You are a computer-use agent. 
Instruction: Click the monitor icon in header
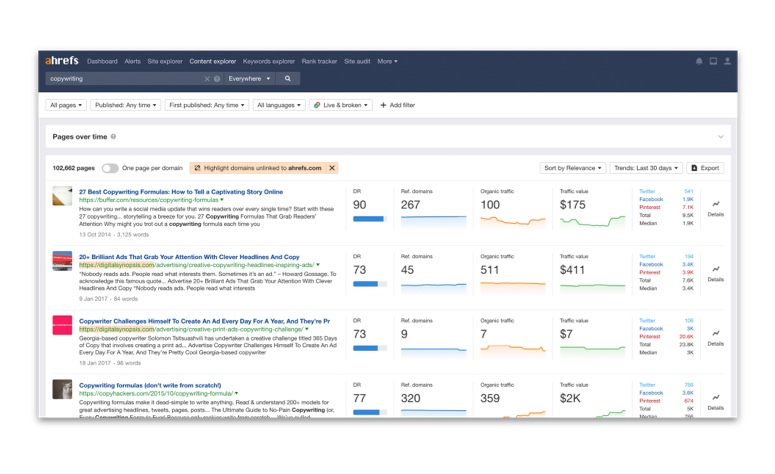coord(713,61)
